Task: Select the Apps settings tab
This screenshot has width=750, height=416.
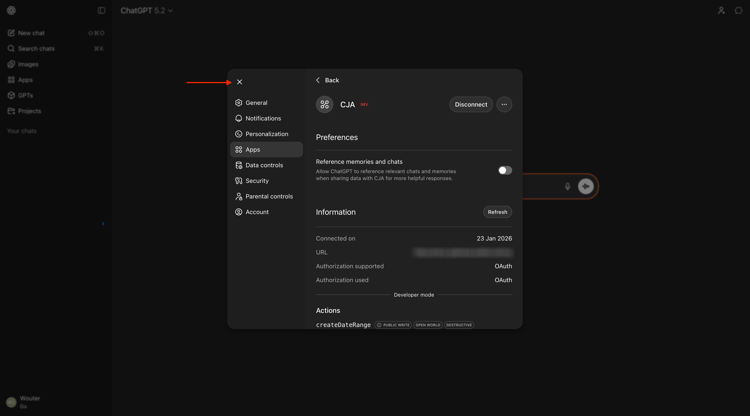Action: (266, 150)
